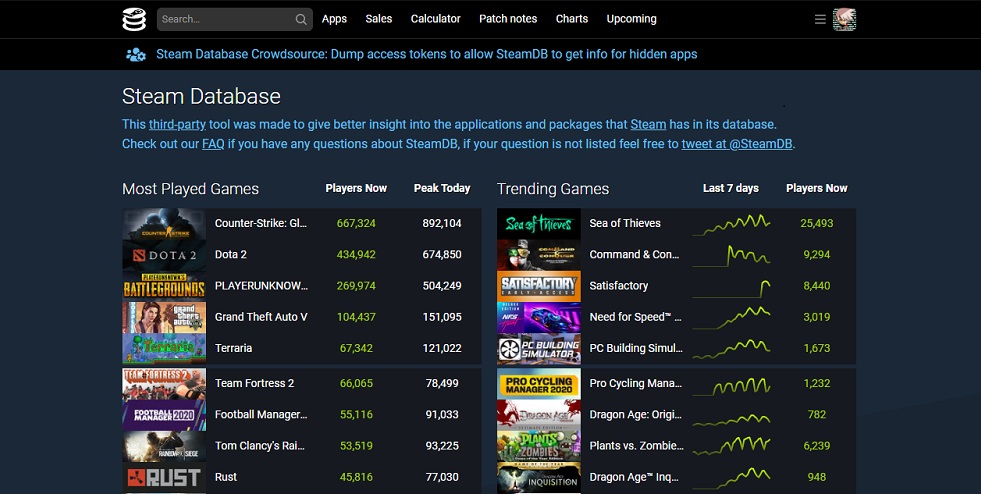This screenshot has width=981, height=494.
Task: Click PC Building Simul... name
Action: [636, 348]
